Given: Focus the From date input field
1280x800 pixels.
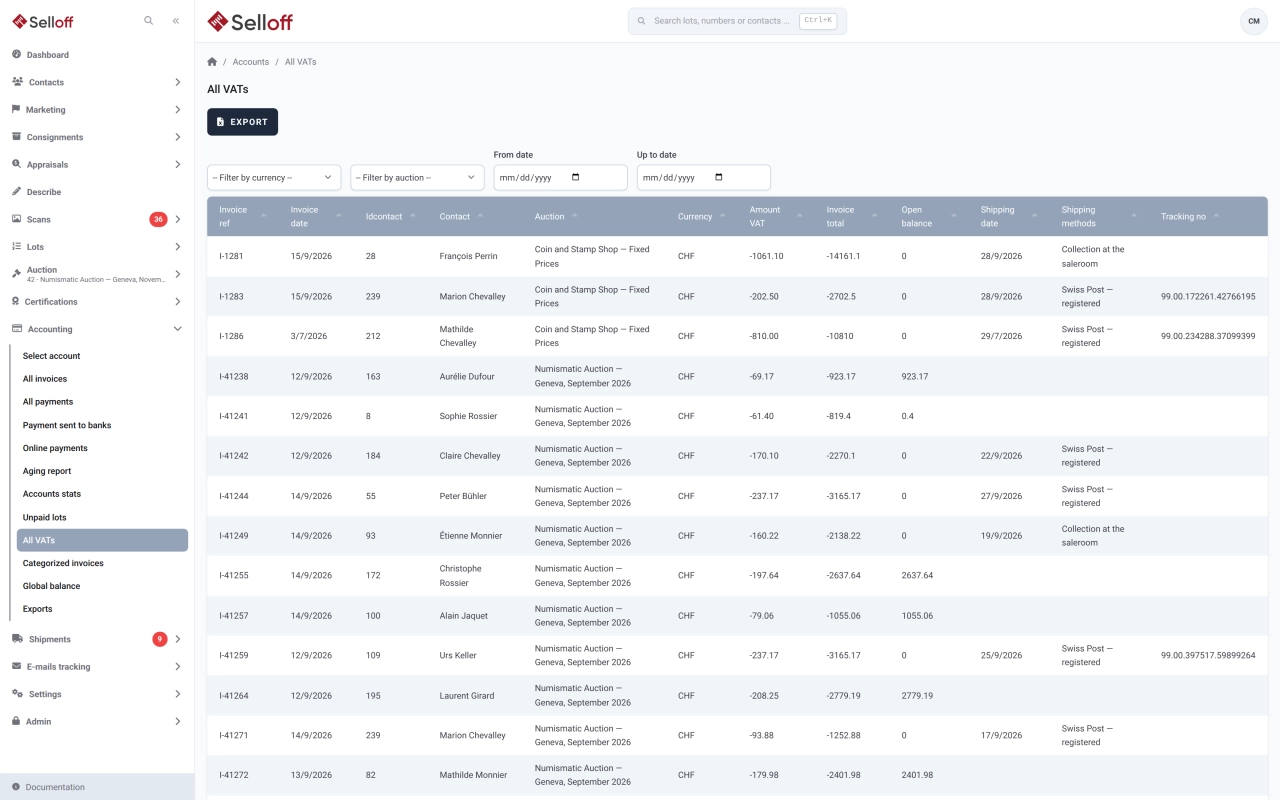Looking at the screenshot, I should pos(560,178).
